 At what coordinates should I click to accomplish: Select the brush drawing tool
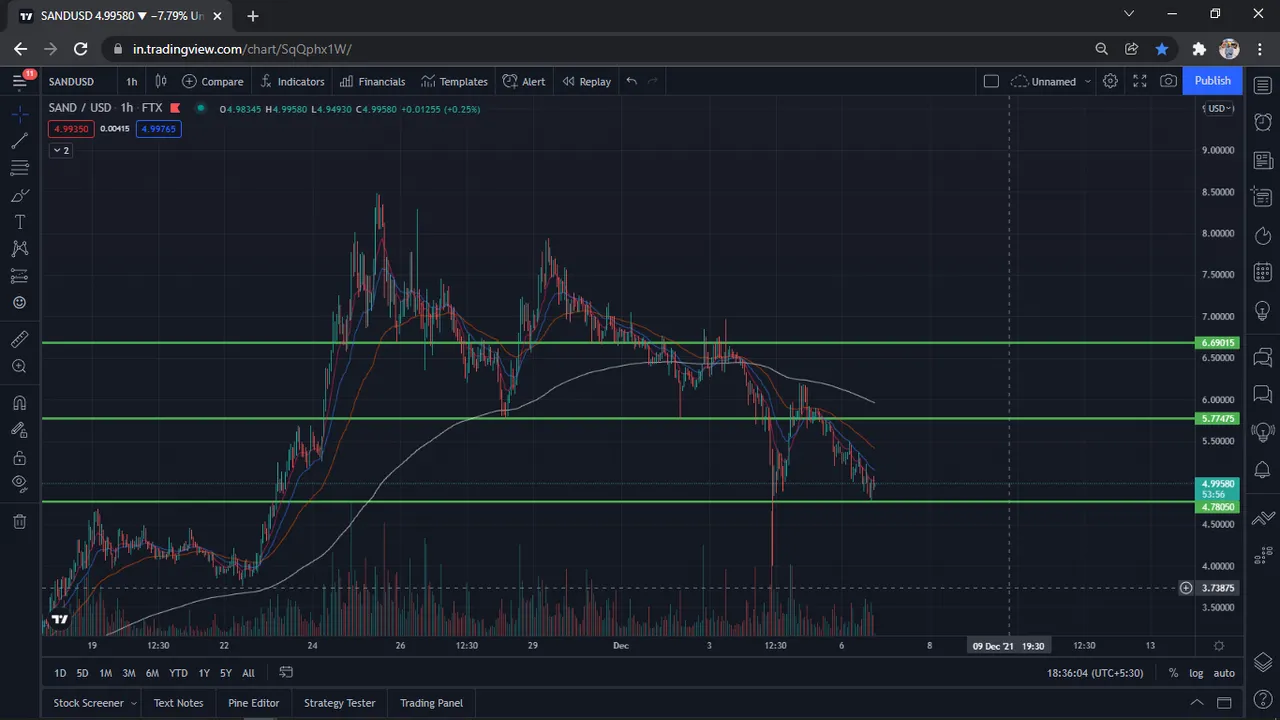click(x=19, y=195)
